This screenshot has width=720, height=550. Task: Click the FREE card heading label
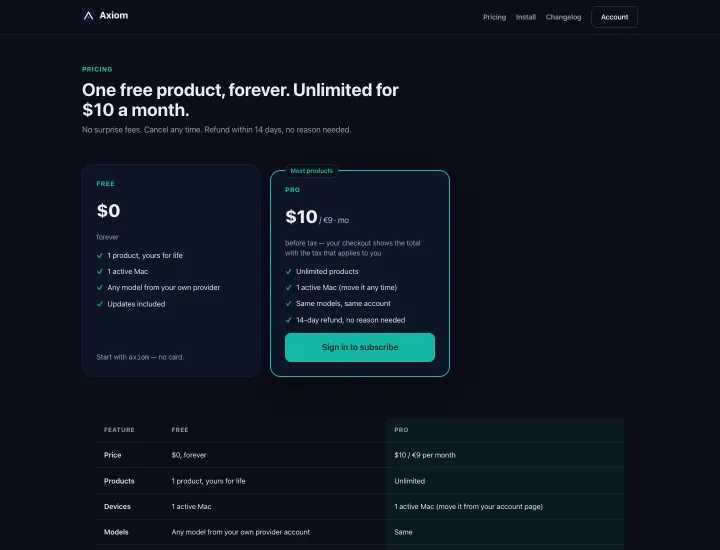tap(106, 184)
